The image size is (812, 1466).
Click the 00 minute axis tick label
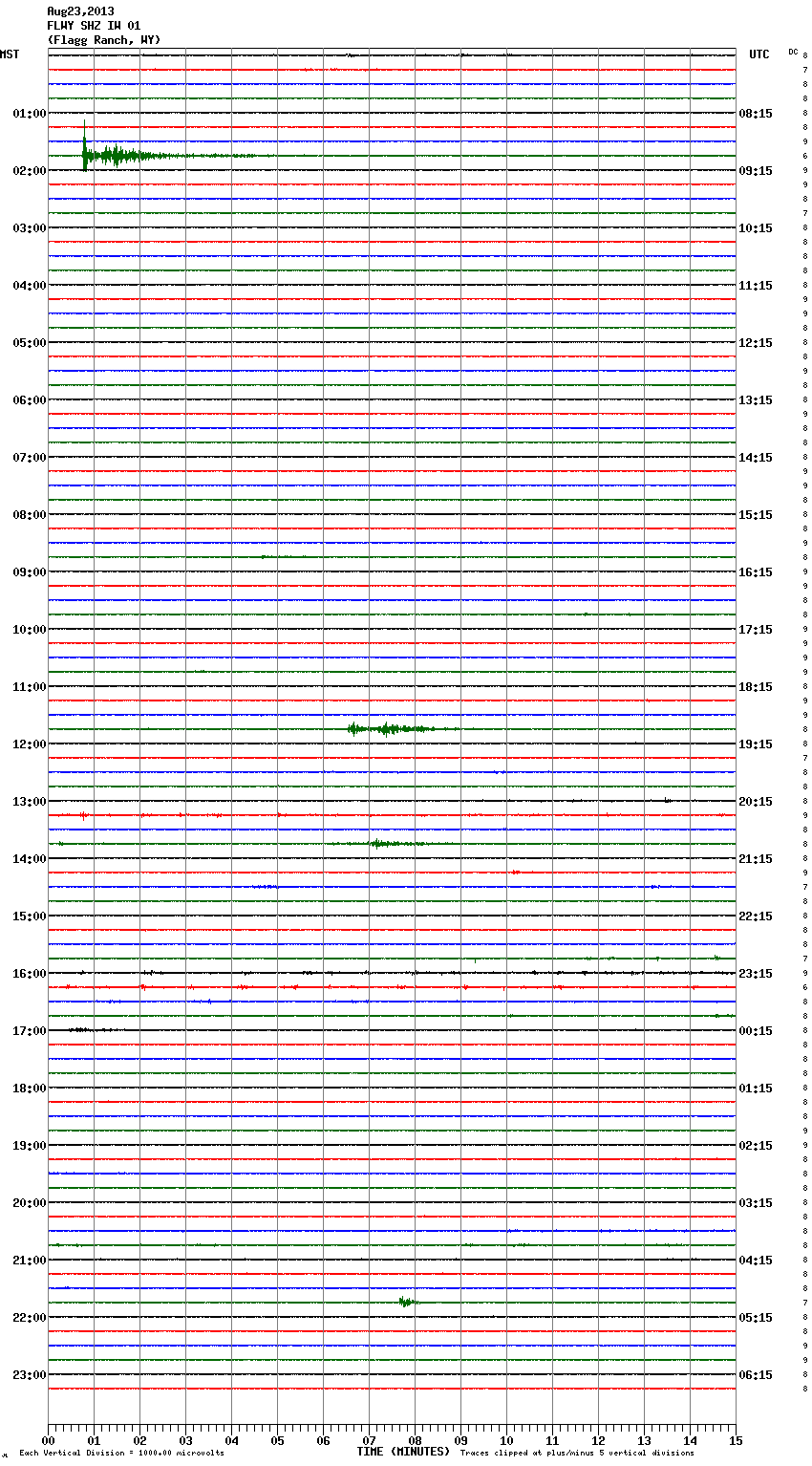coord(48,1440)
